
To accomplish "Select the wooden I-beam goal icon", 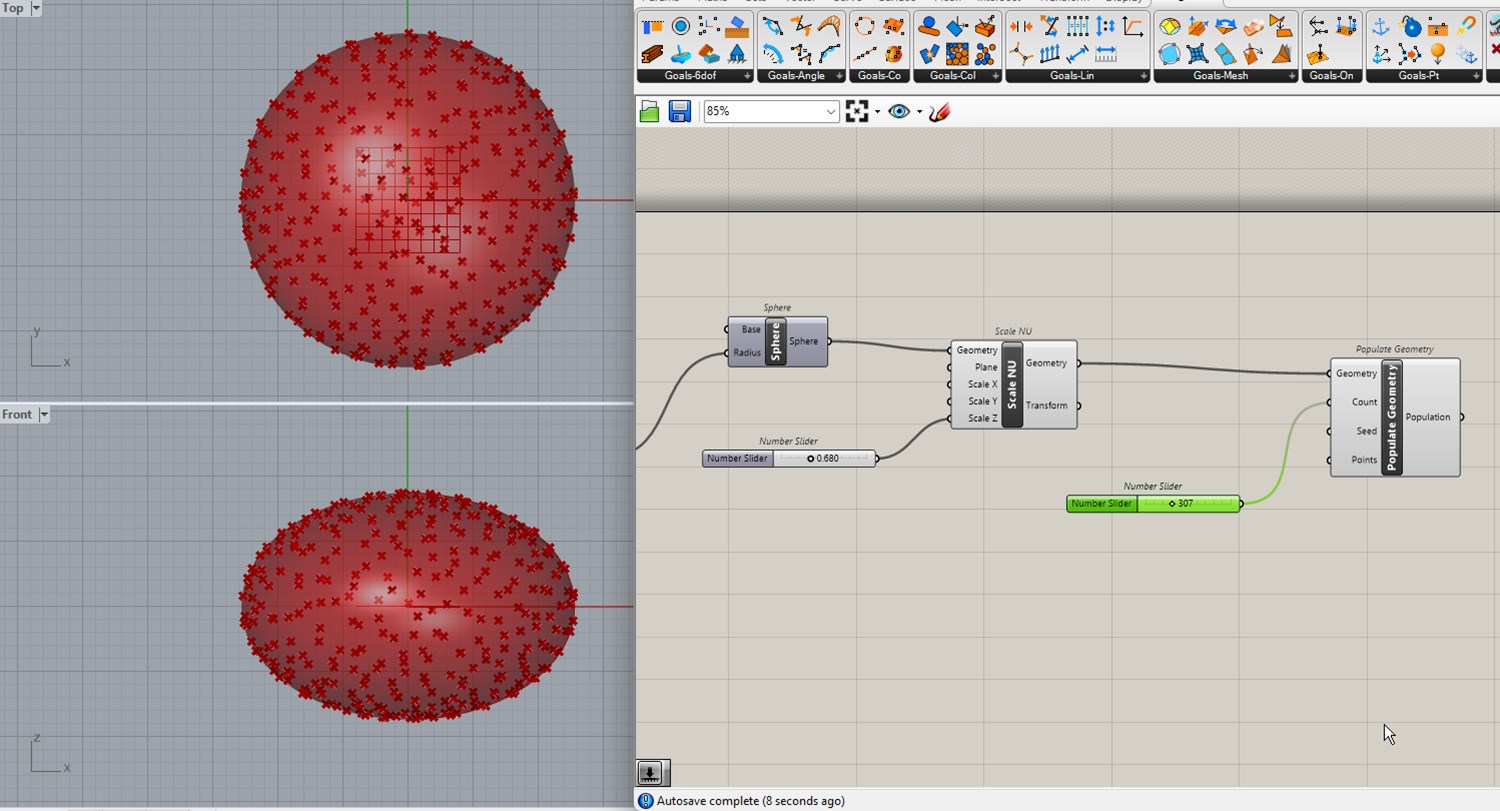I will point(653,53).
